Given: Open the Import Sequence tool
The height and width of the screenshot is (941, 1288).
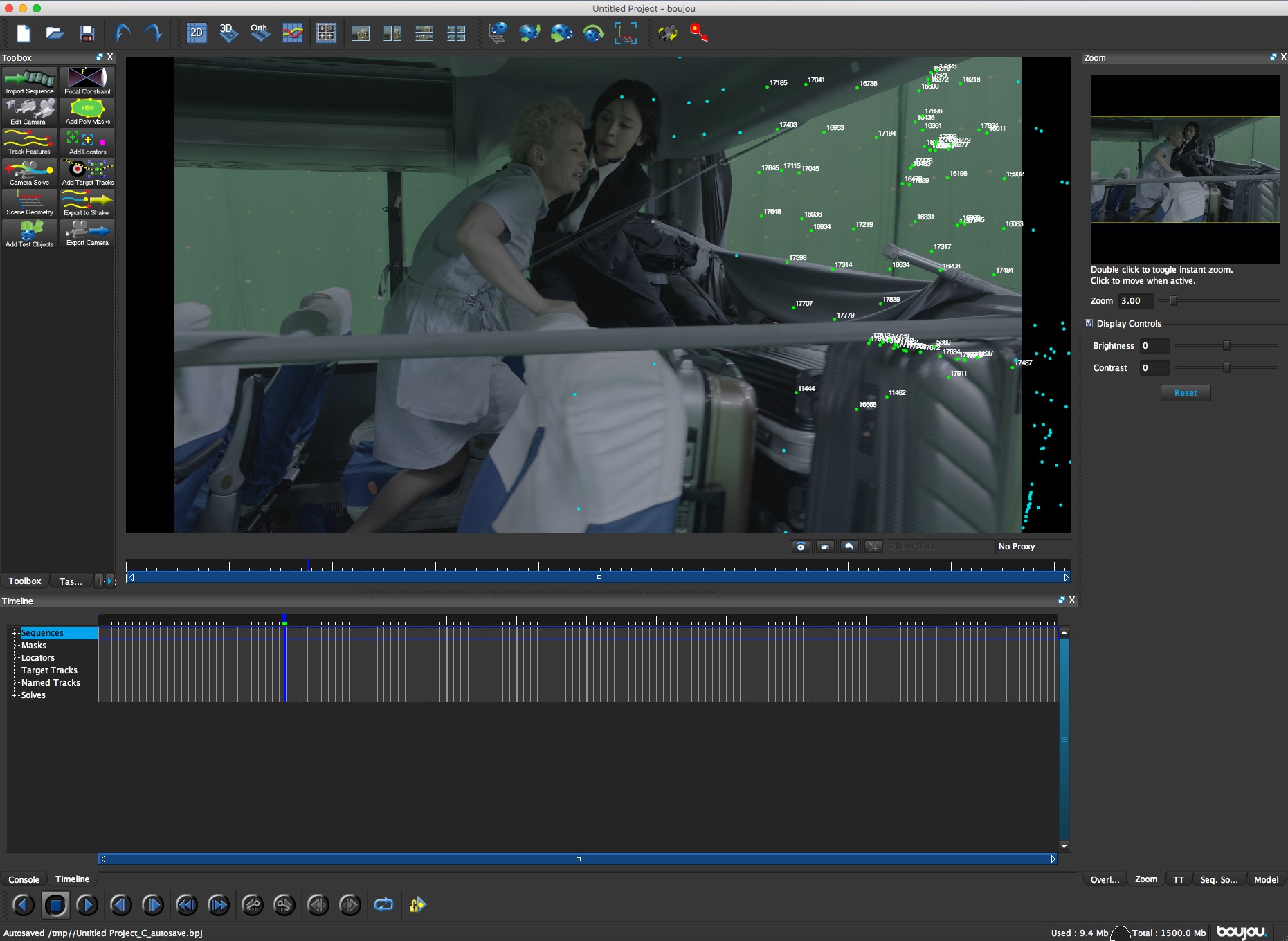Looking at the screenshot, I should pyautogui.click(x=30, y=82).
